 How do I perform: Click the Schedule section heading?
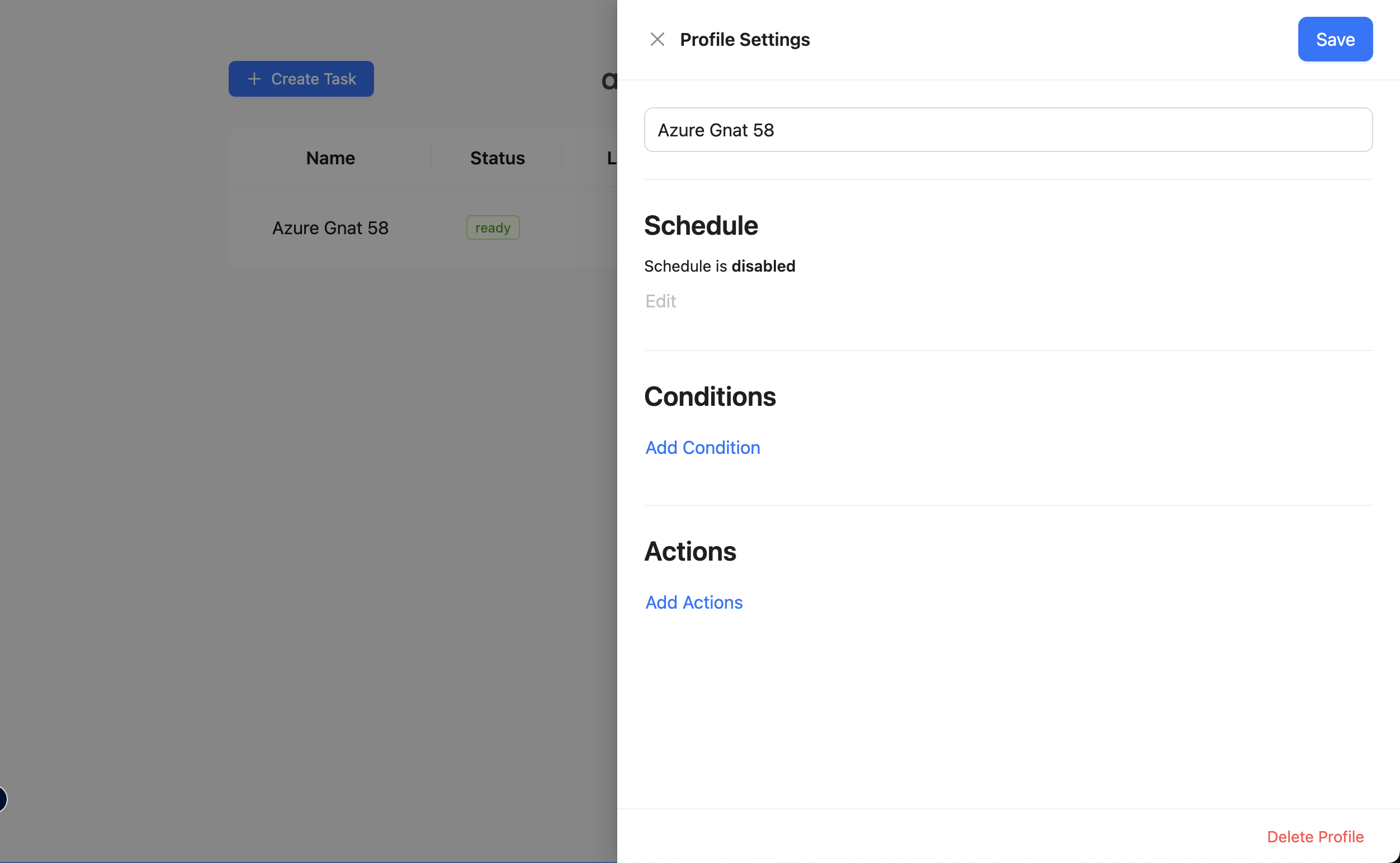click(x=701, y=225)
